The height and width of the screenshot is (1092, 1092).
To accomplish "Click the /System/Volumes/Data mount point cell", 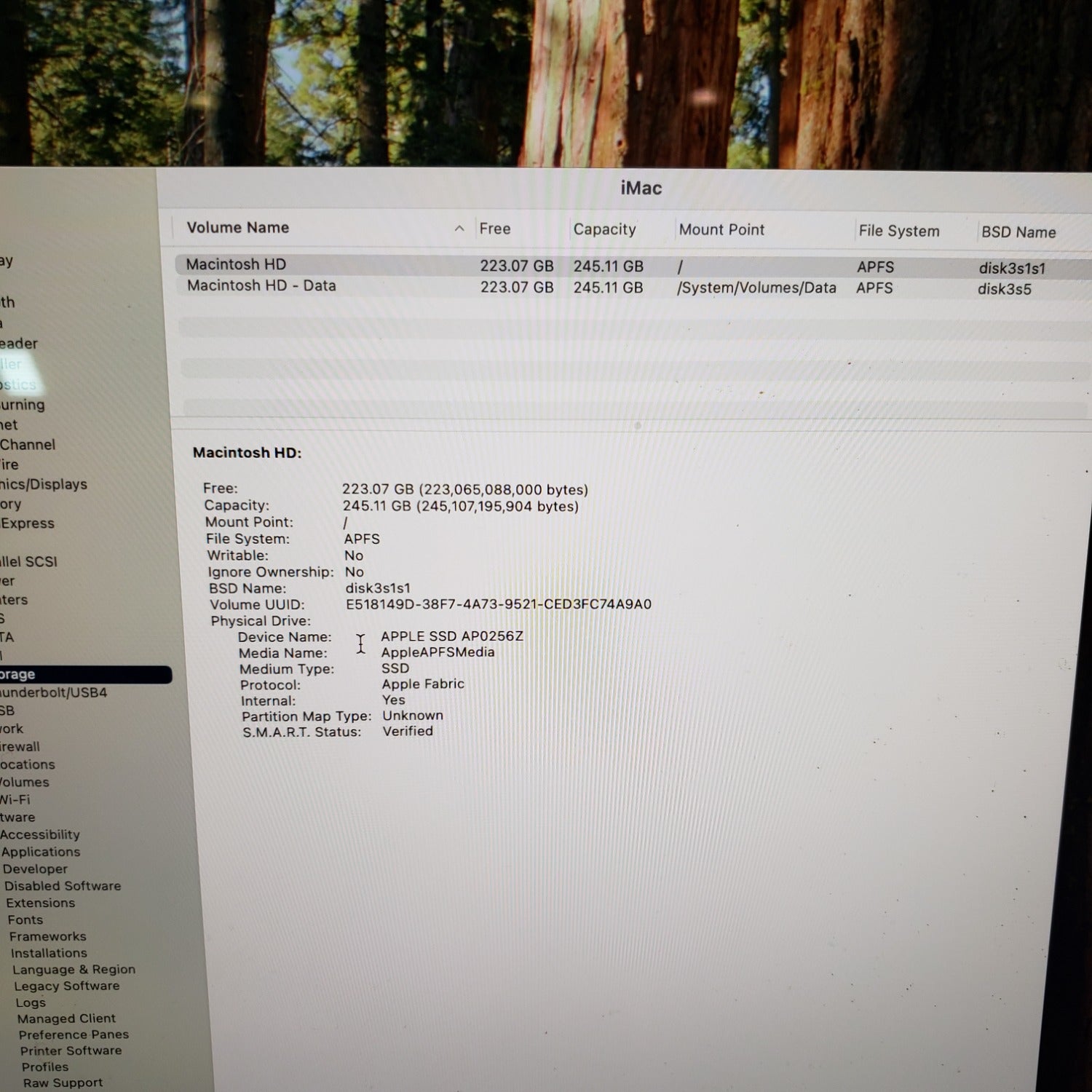I will [756, 288].
